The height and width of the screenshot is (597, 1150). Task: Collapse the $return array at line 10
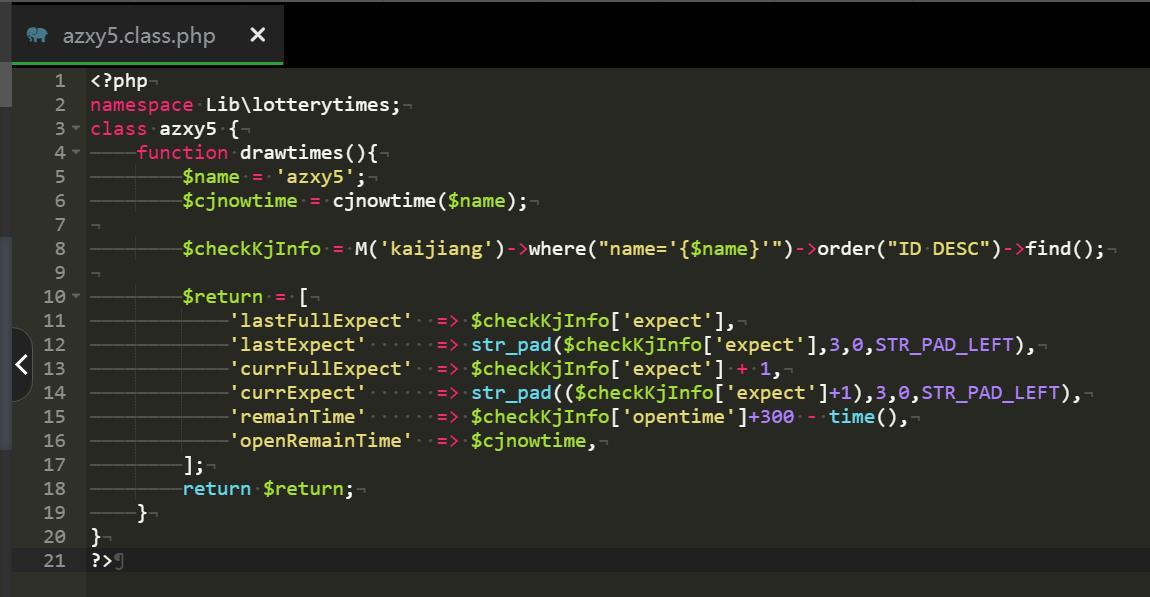(75, 297)
